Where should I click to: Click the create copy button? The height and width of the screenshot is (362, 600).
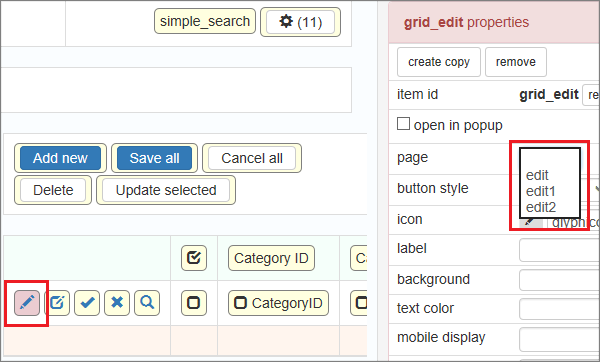(439, 62)
